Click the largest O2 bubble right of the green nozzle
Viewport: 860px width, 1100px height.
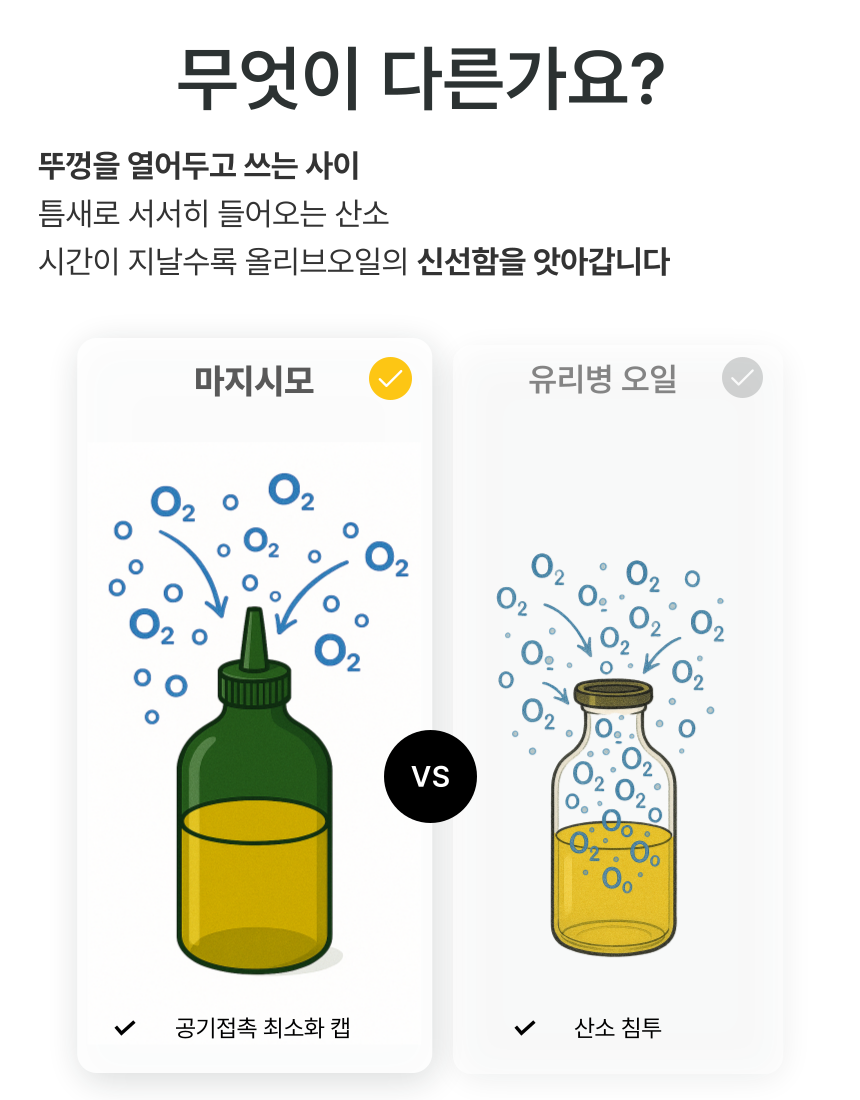point(337,650)
